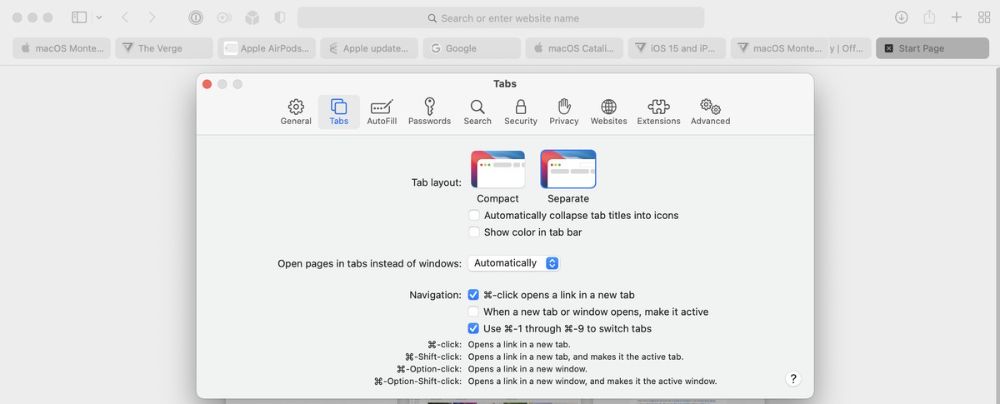Screen dimensions: 1000x404
Task: Check 'When a new tab or window opens, make it active'
Action: (x=474, y=312)
